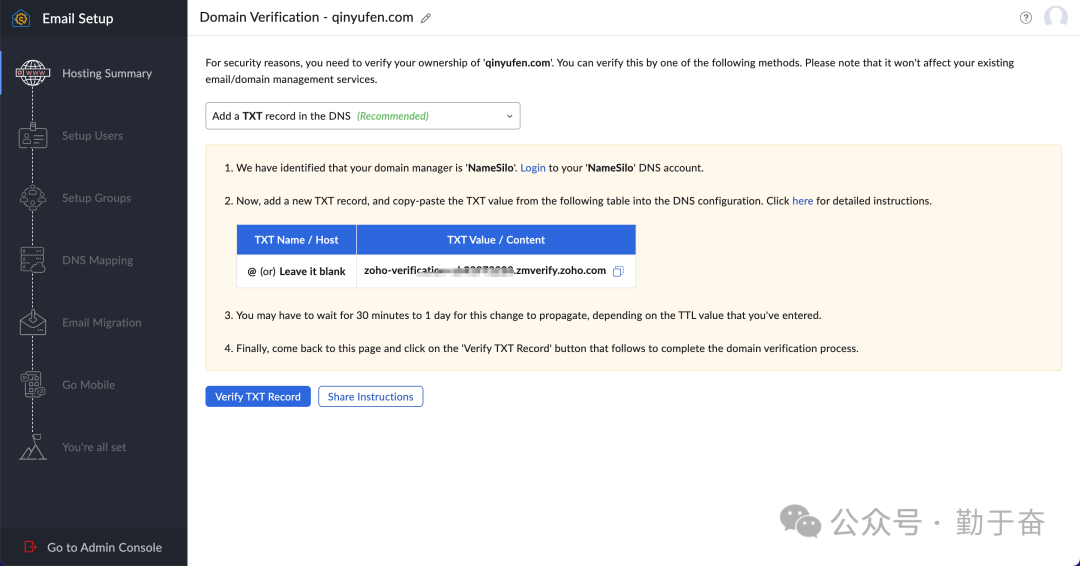The width and height of the screenshot is (1080, 566).
Task: Click the Email Migration envelope icon
Action: click(33, 322)
